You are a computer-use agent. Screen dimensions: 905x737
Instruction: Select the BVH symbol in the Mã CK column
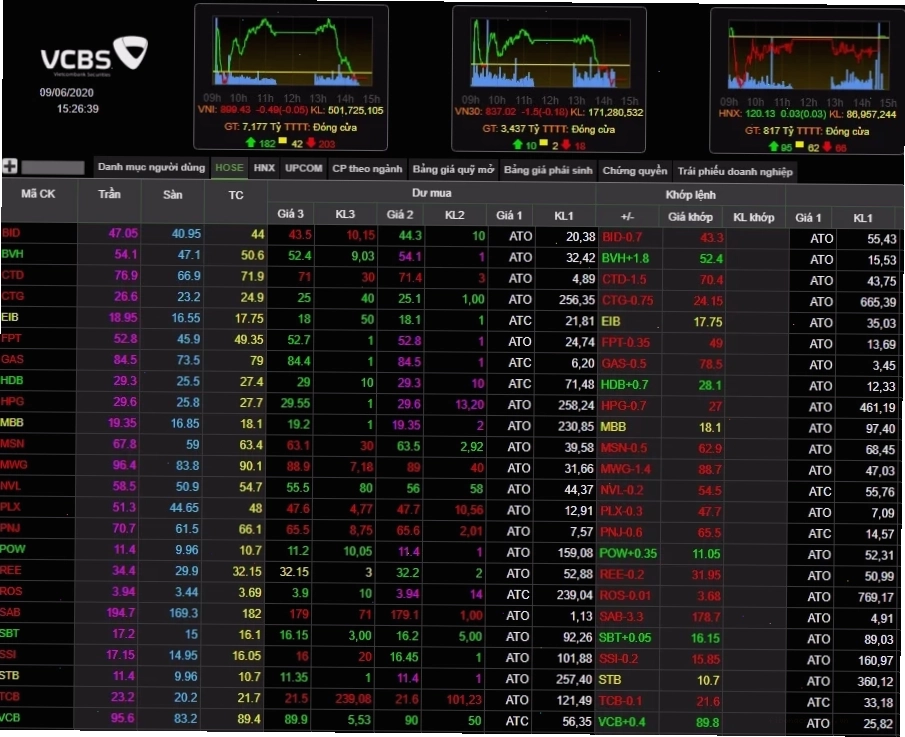[12, 254]
